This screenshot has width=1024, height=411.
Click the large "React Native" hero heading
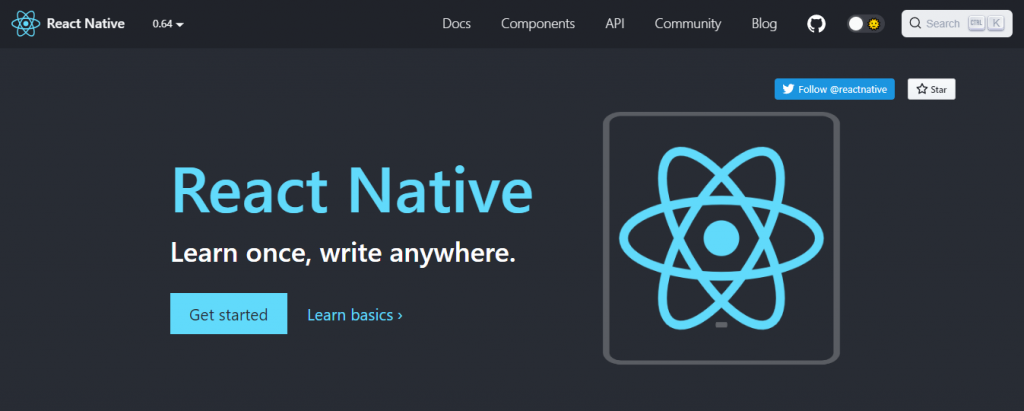pyautogui.click(x=351, y=188)
